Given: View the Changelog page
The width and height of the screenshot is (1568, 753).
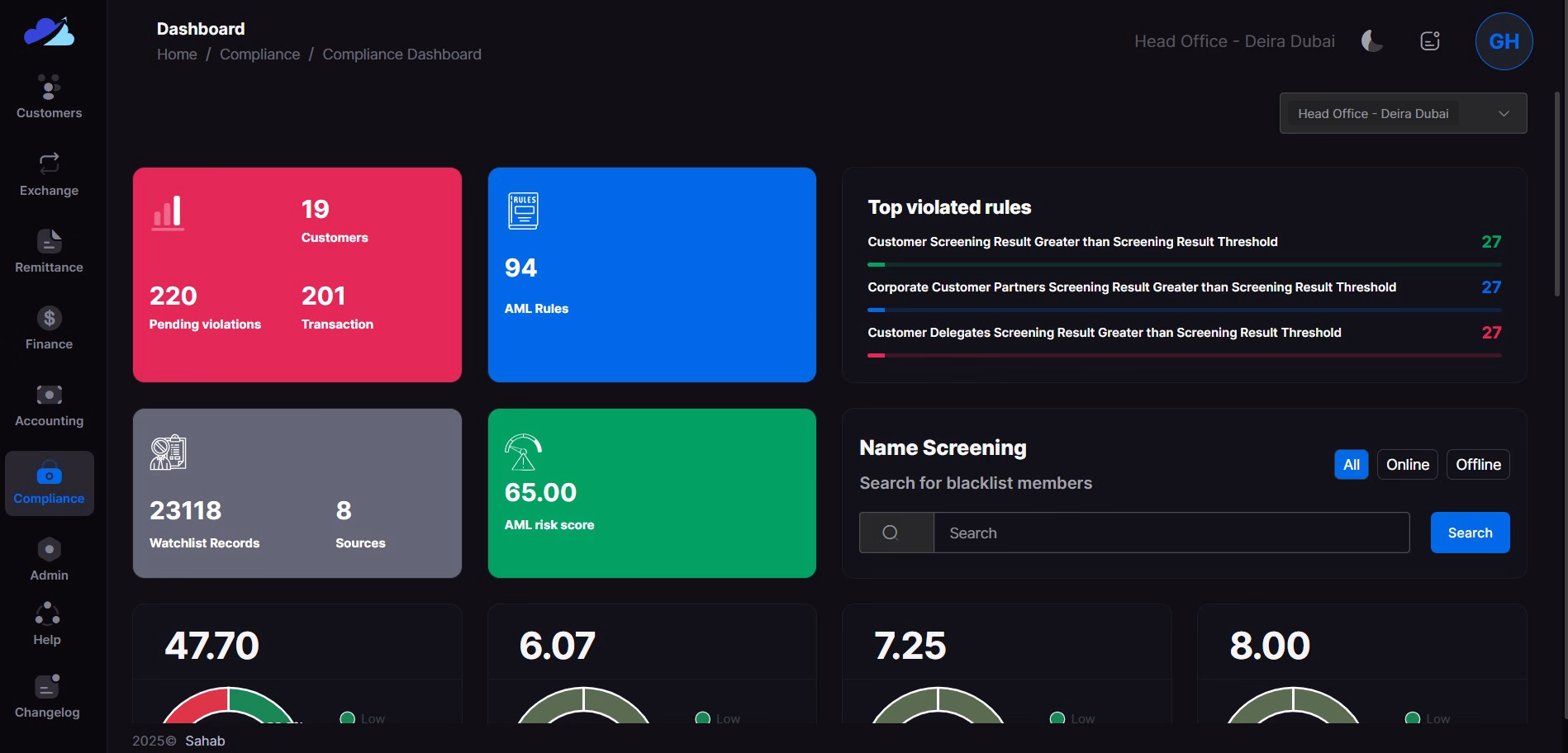Looking at the screenshot, I should [47, 697].
